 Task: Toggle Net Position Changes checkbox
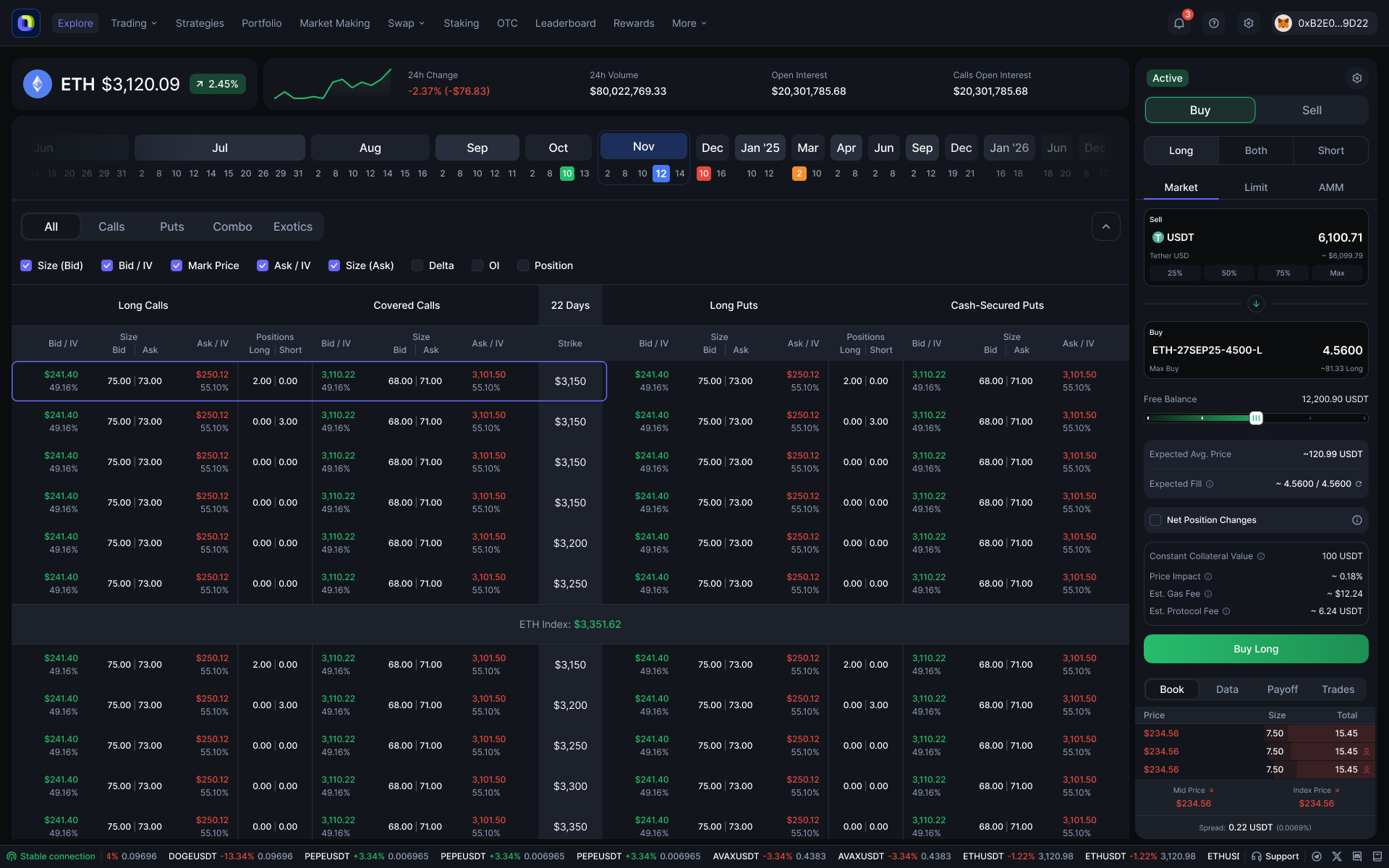(x=1155, y=520)
